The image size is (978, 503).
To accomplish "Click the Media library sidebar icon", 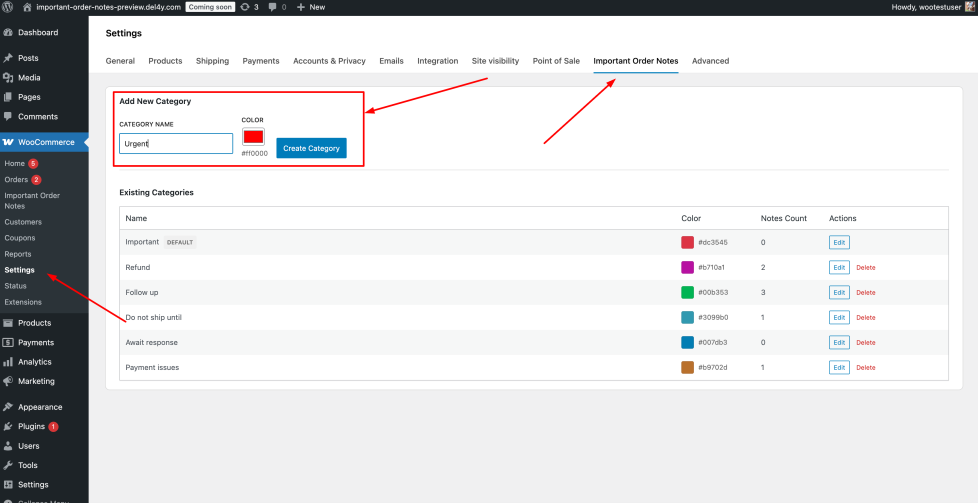I will pos(8,78).
